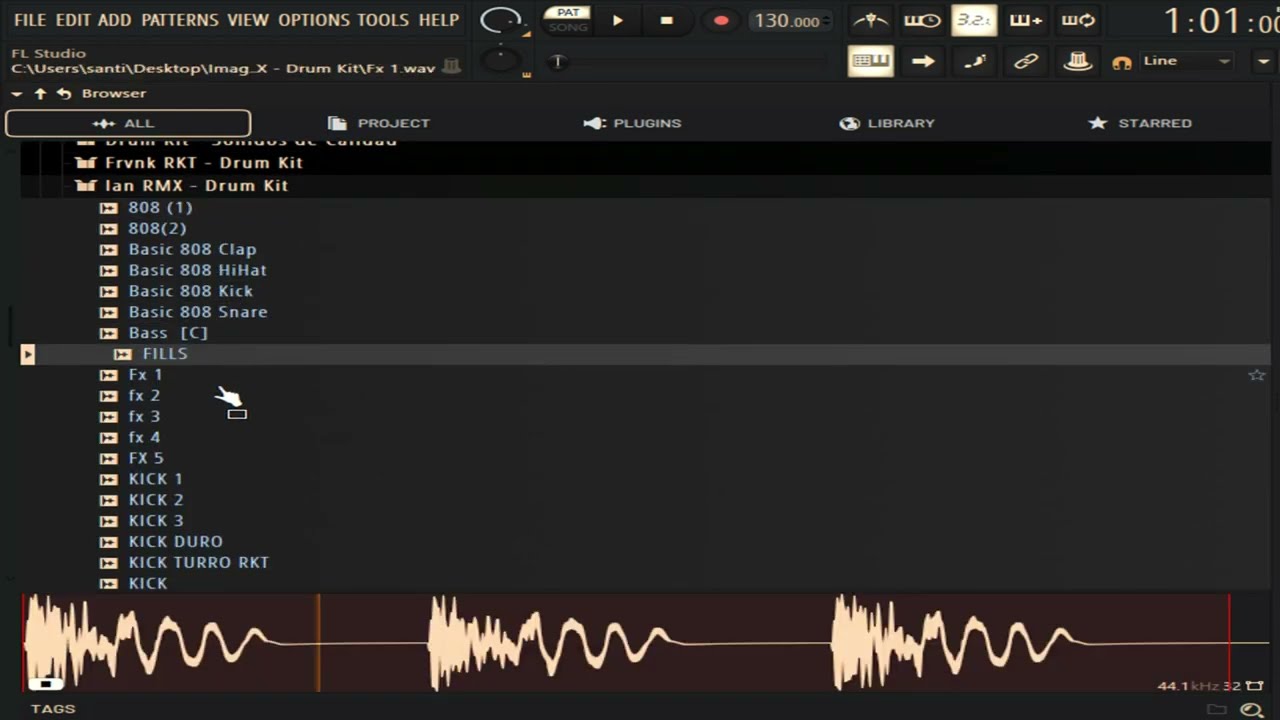Toggle typing keyboard to piano icon
The image size is (1280, 720).
pyautogui.click(x=870, y=61)
